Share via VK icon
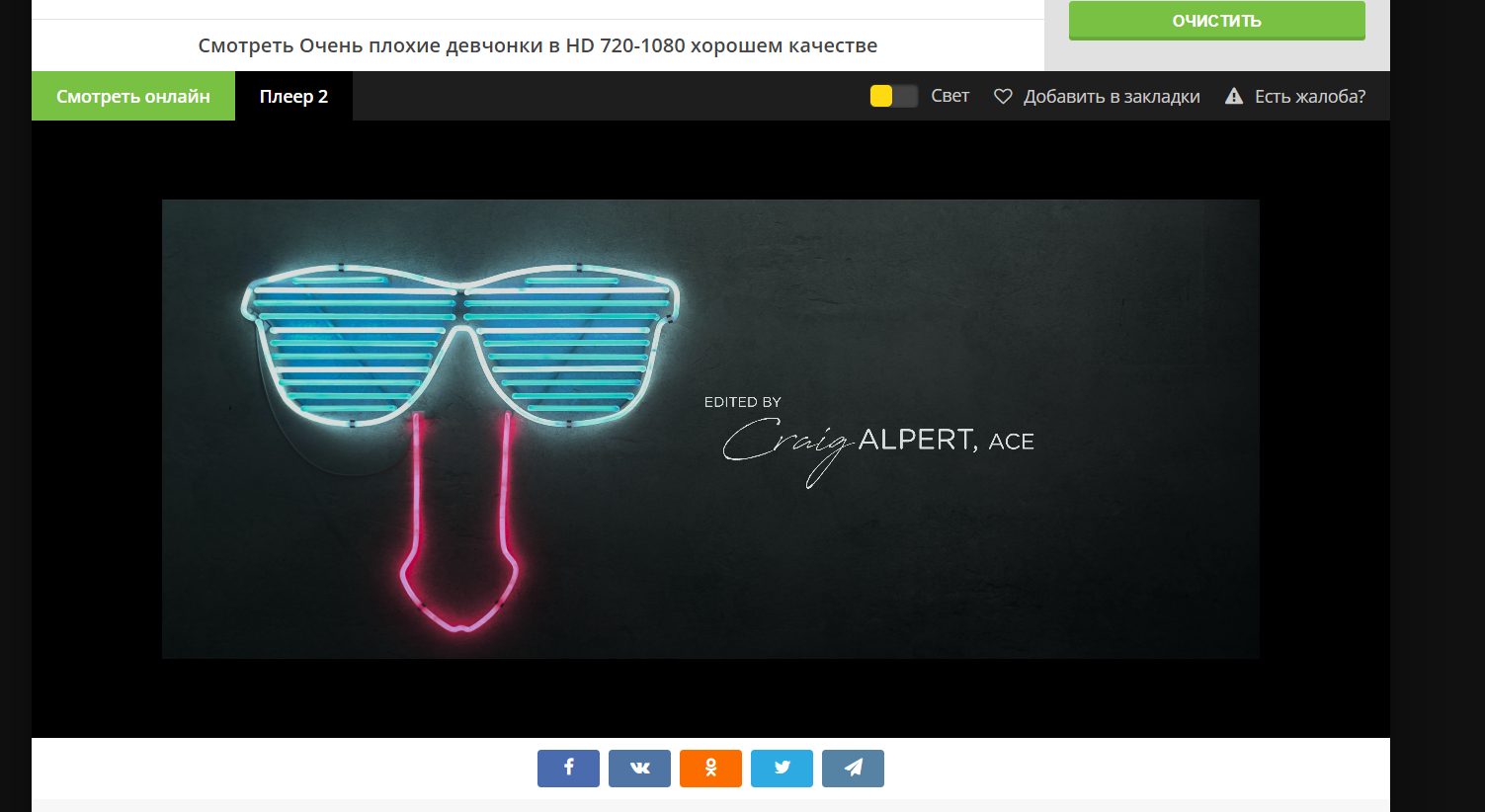Screen dimensions: 1485x812 [x=639, y=769]
